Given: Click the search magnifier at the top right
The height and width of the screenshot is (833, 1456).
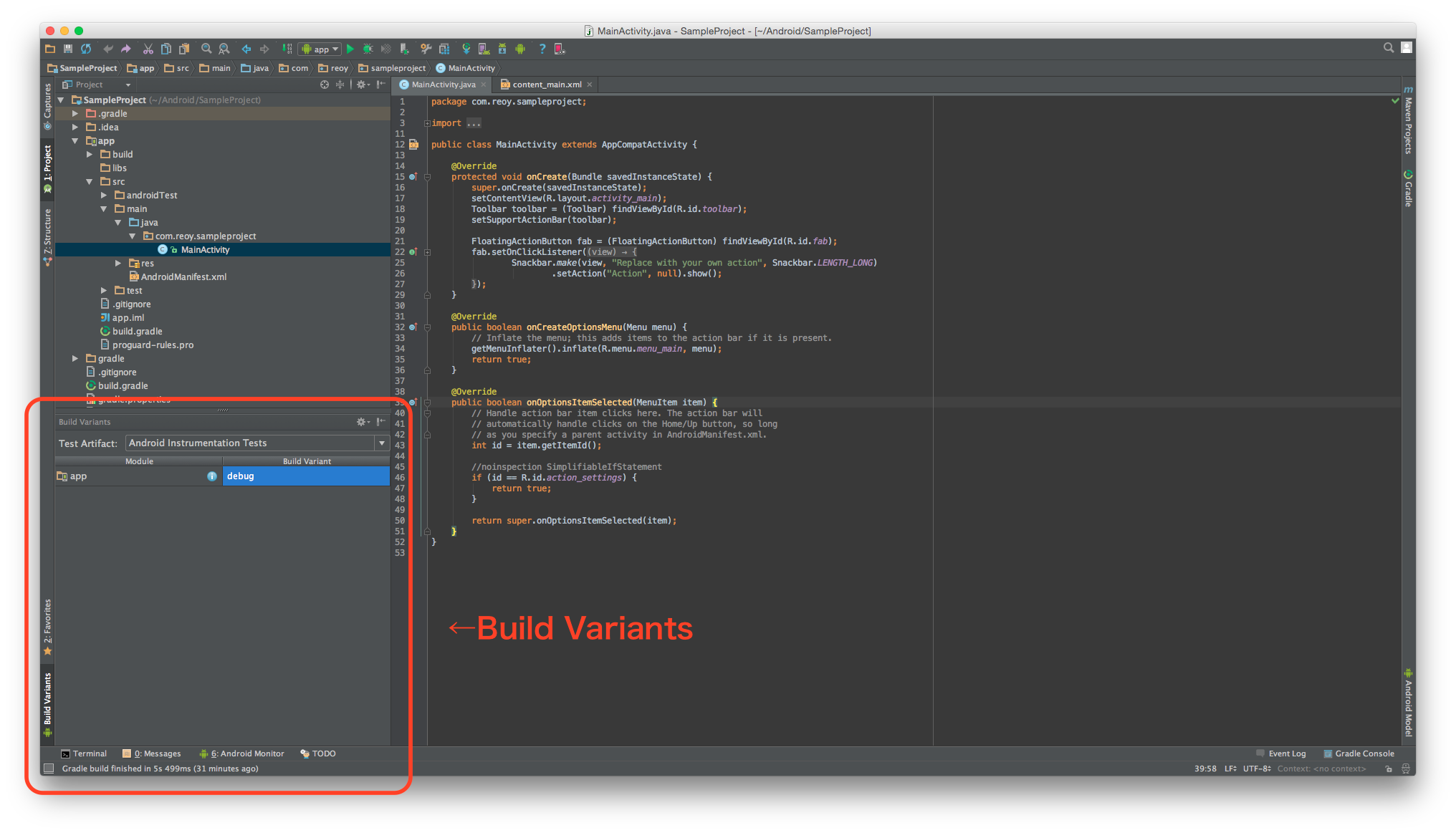Looking at the screenshot, I should click(x=1388, y=48).
